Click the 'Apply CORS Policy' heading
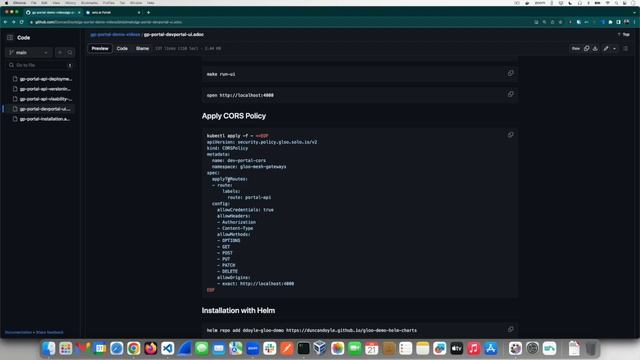This screenshot has width=640, height=360. click(233, 116)
